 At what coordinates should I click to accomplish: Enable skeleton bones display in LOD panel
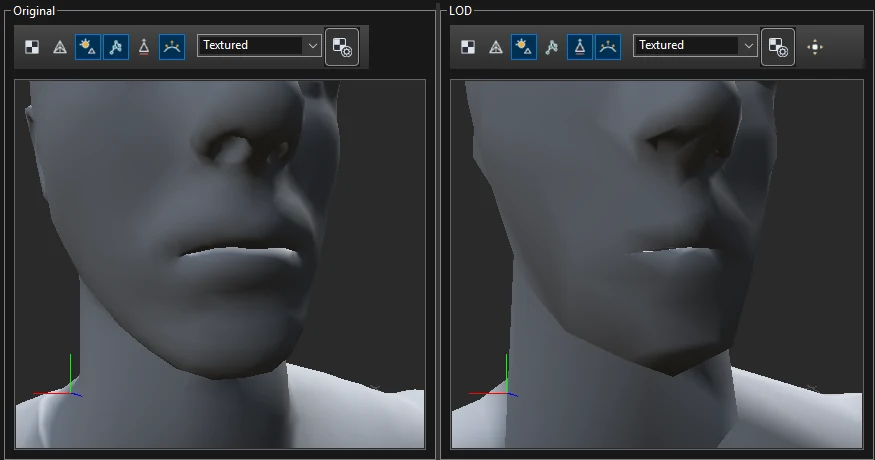click(551, 47)
